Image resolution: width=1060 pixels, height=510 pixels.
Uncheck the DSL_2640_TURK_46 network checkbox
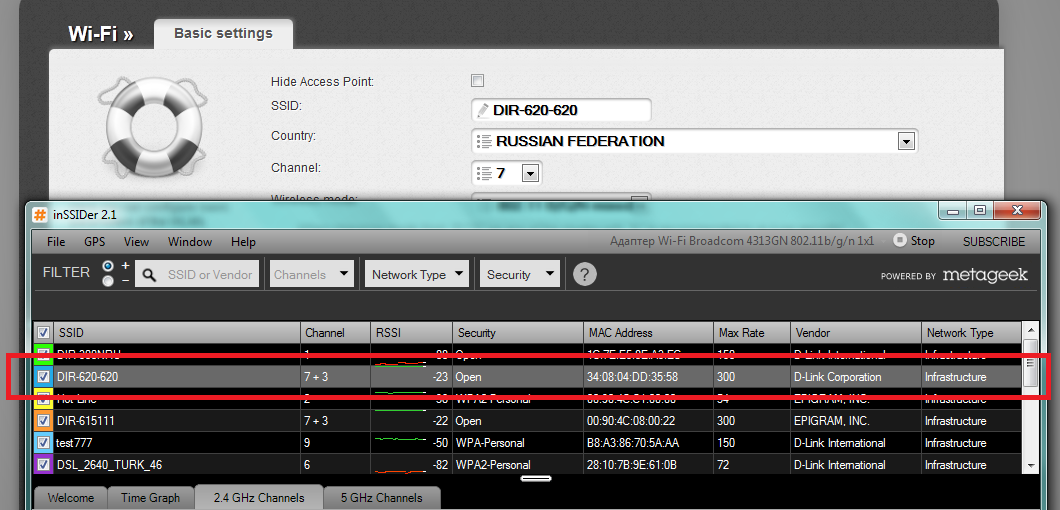(x=43, y=465)
